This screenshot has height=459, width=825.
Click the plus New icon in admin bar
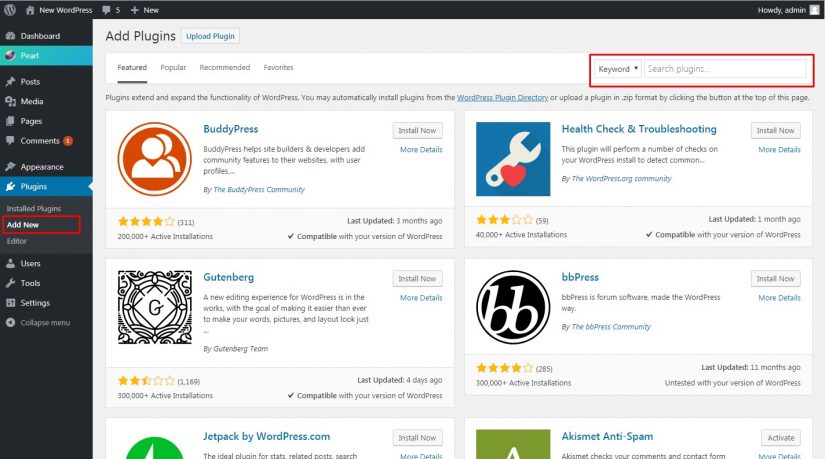[x=135, y=10]
